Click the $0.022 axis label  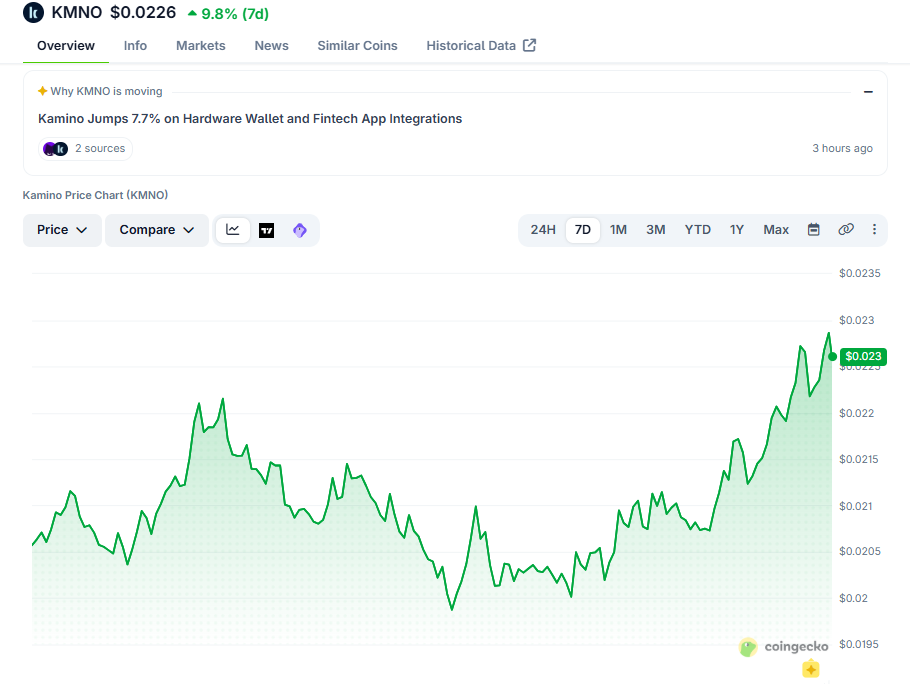coord(856,413)
